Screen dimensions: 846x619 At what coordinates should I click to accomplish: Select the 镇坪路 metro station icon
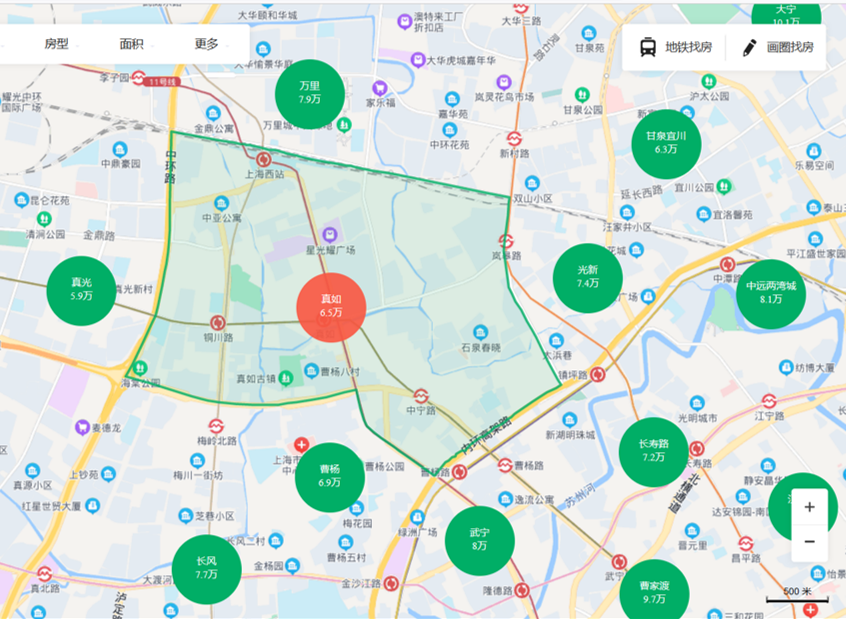(597, 374)
